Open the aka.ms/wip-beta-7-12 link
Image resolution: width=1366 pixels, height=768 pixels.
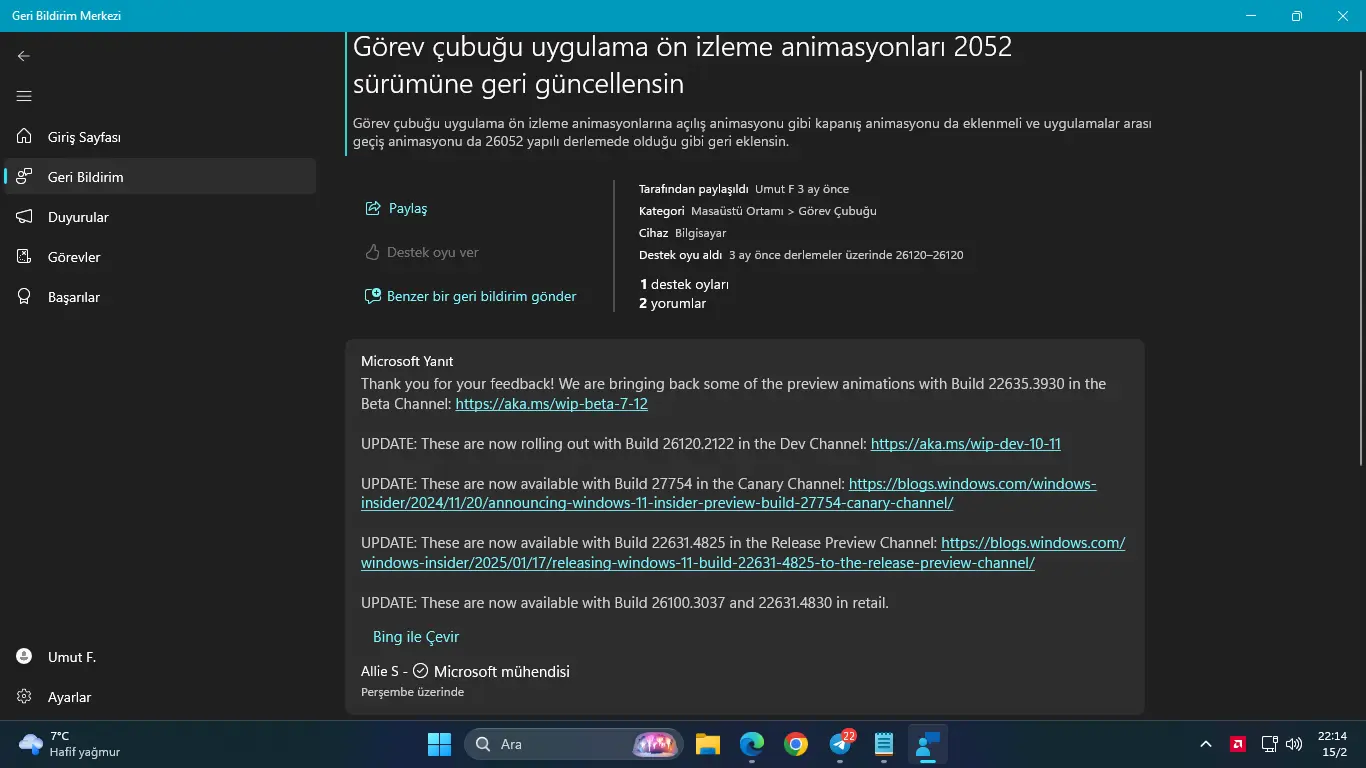click(552, 404)
